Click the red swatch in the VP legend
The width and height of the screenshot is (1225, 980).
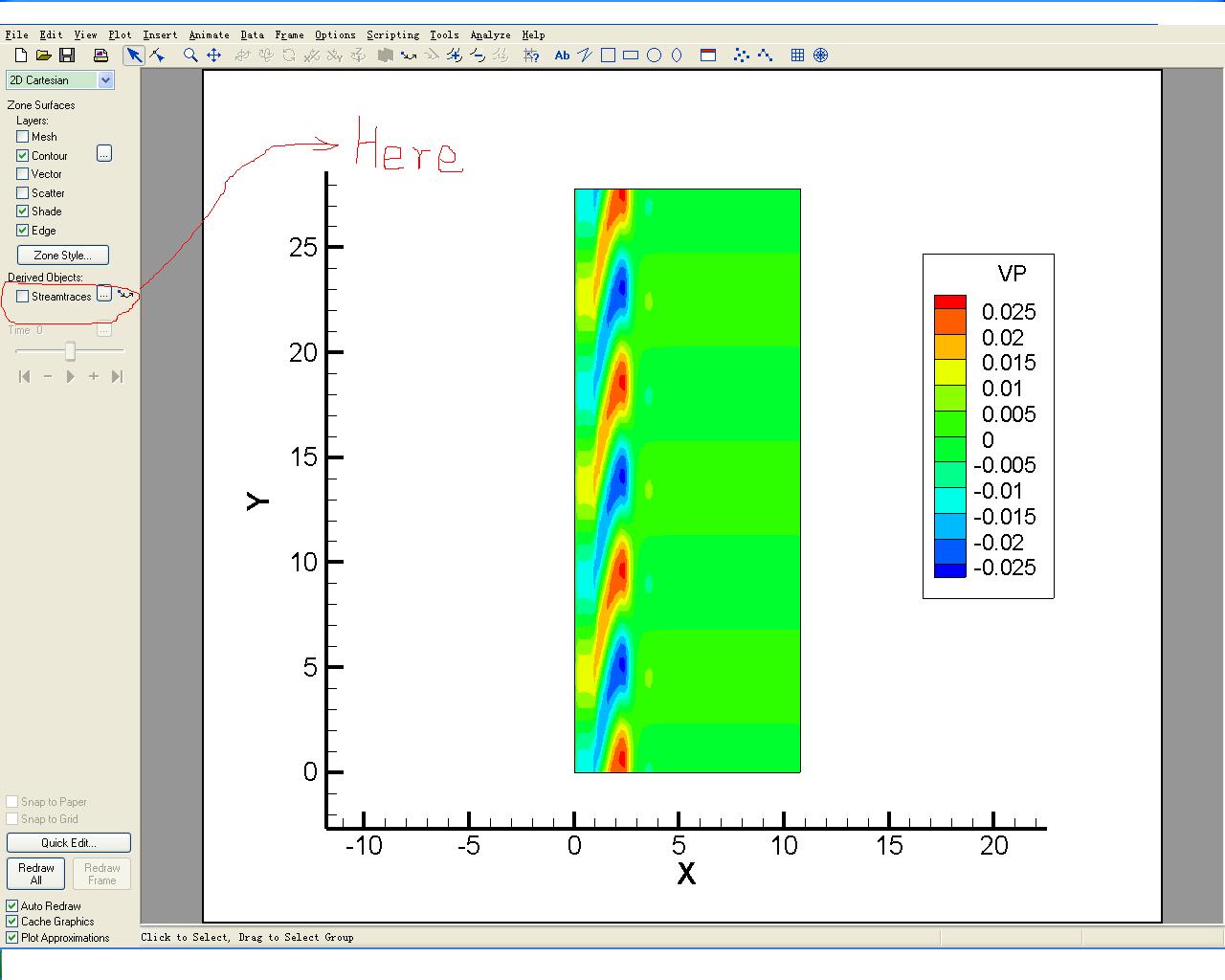point(950,301)
